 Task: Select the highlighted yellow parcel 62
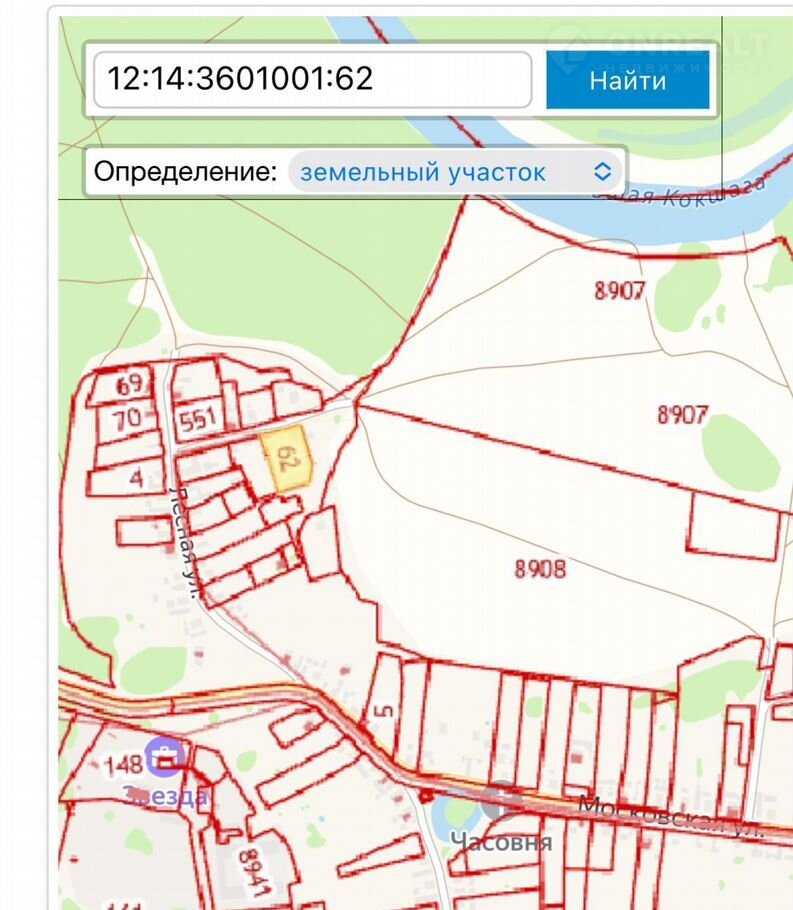click(x=289, y=460)
